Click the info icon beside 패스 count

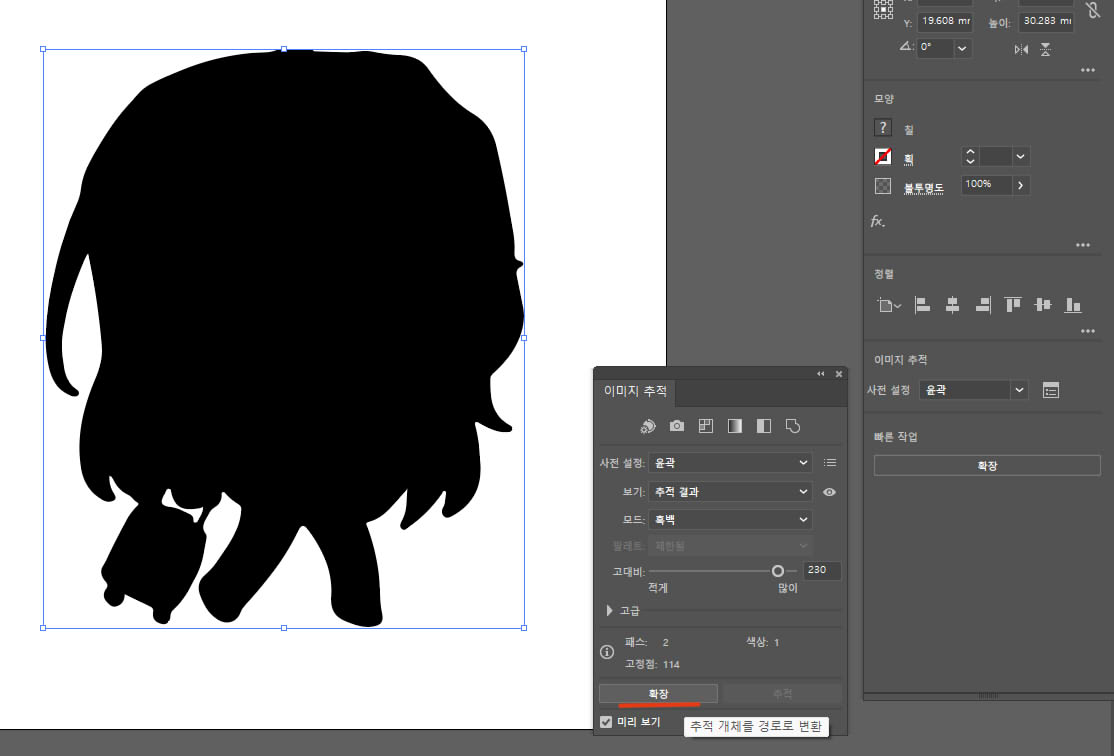[x=607, y=652]
